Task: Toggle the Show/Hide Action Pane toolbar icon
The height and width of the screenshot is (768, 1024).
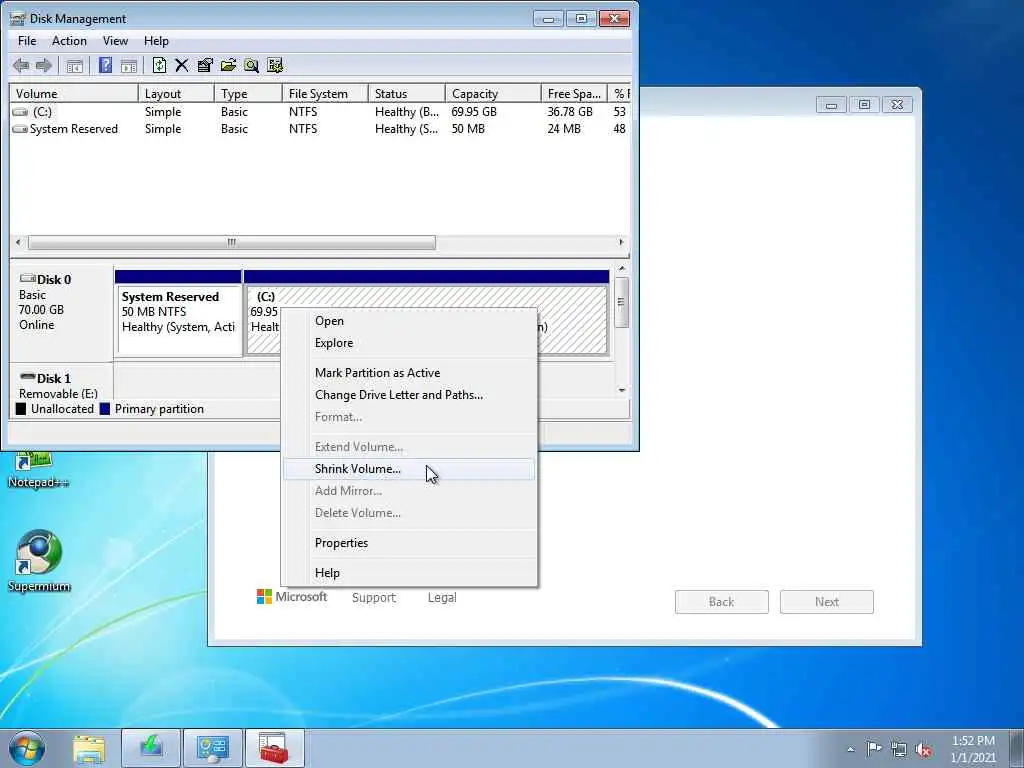Action: [x=129, y=65]
